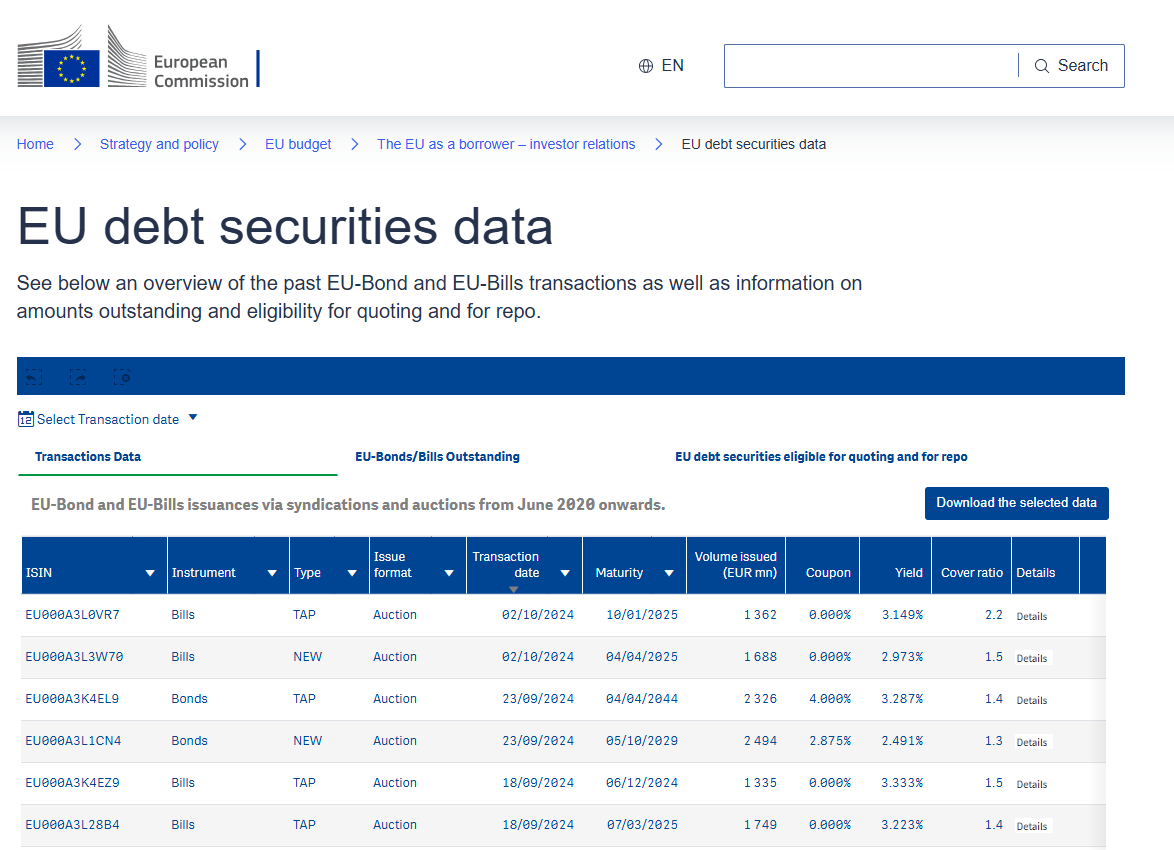Viewport: 1174px width, 850px height.
Task: Click ISIN cell EU000A3L28B4
Action: click(73, 825)
